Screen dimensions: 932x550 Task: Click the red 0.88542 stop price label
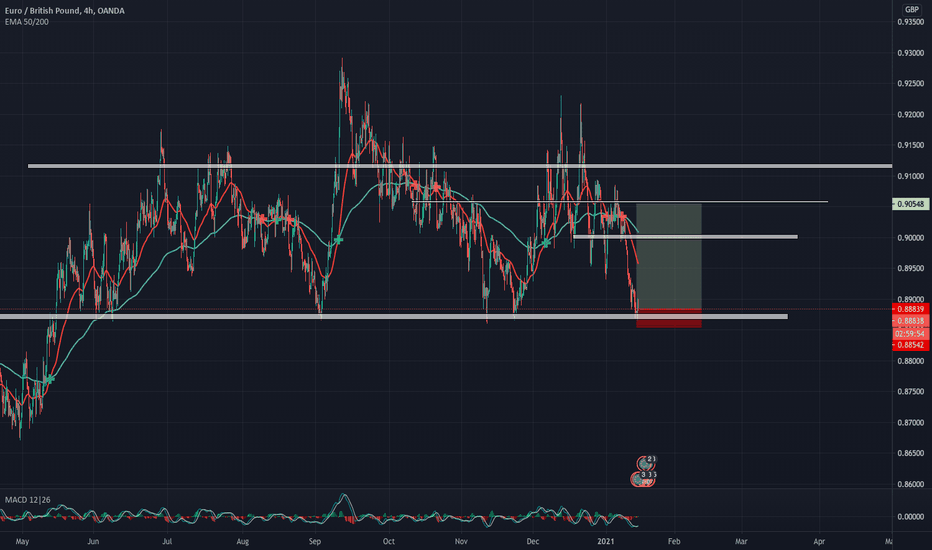(911, 345)
